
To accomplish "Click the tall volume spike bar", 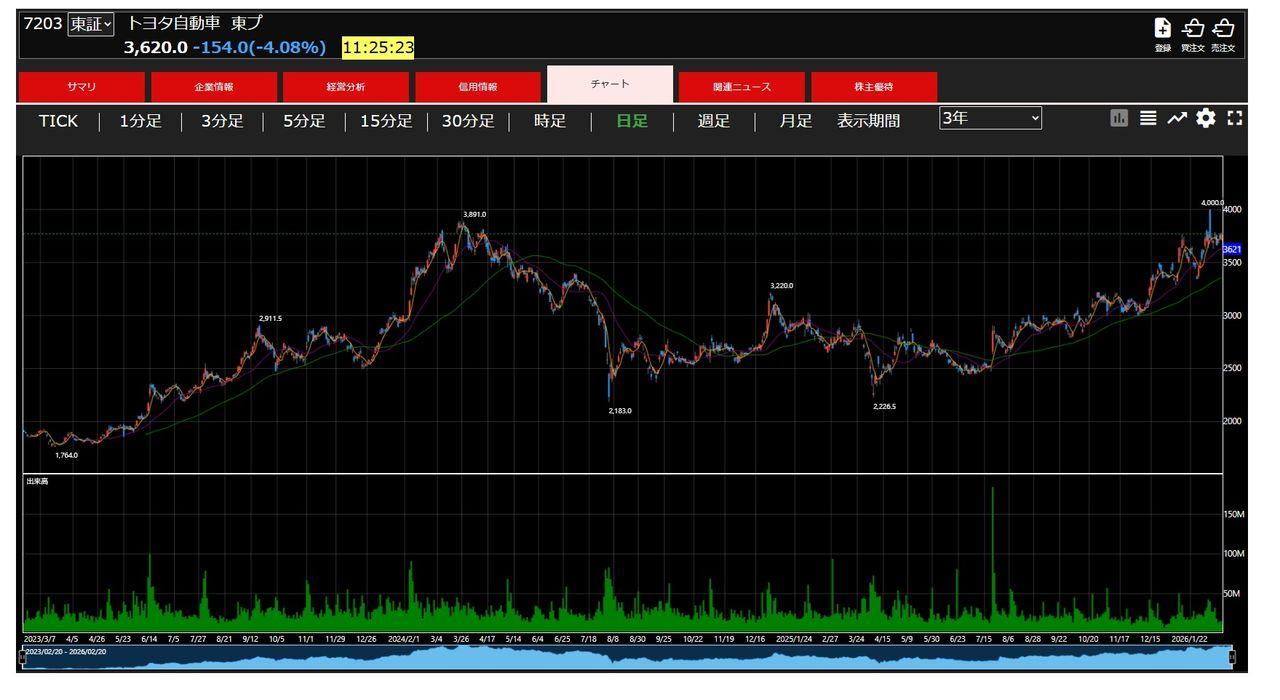I will point(992,560).
